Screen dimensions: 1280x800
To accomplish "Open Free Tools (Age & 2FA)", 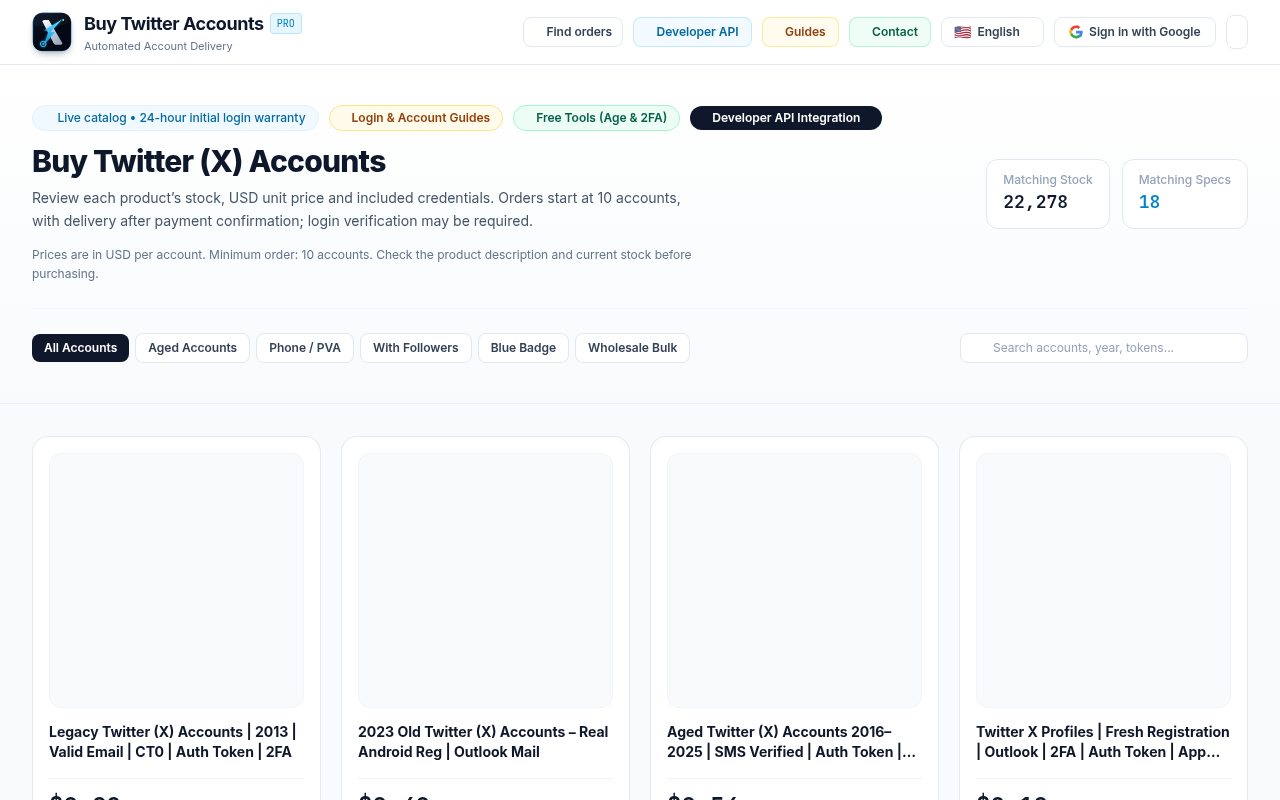I will (596, 118).
